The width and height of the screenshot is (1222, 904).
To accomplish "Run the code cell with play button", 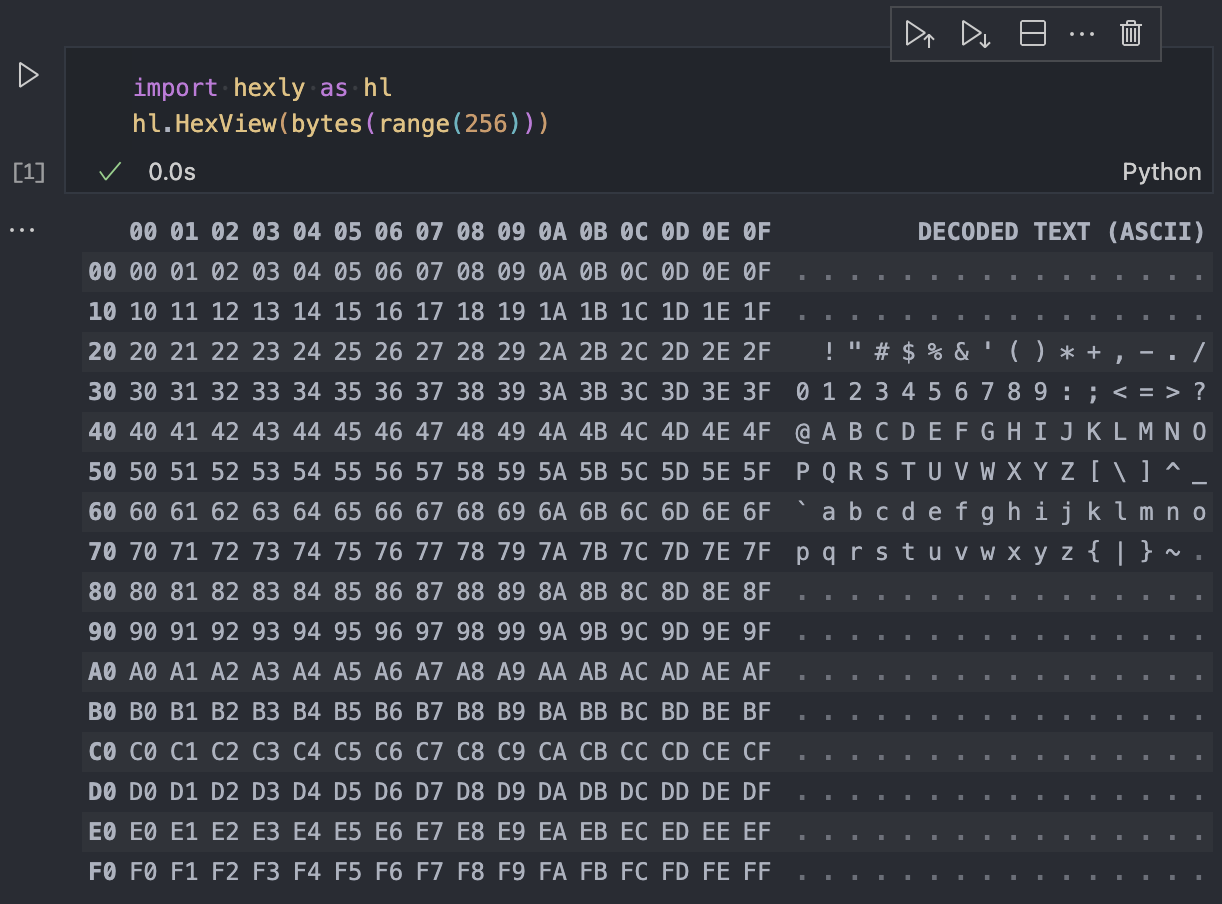I will point(28,75).
